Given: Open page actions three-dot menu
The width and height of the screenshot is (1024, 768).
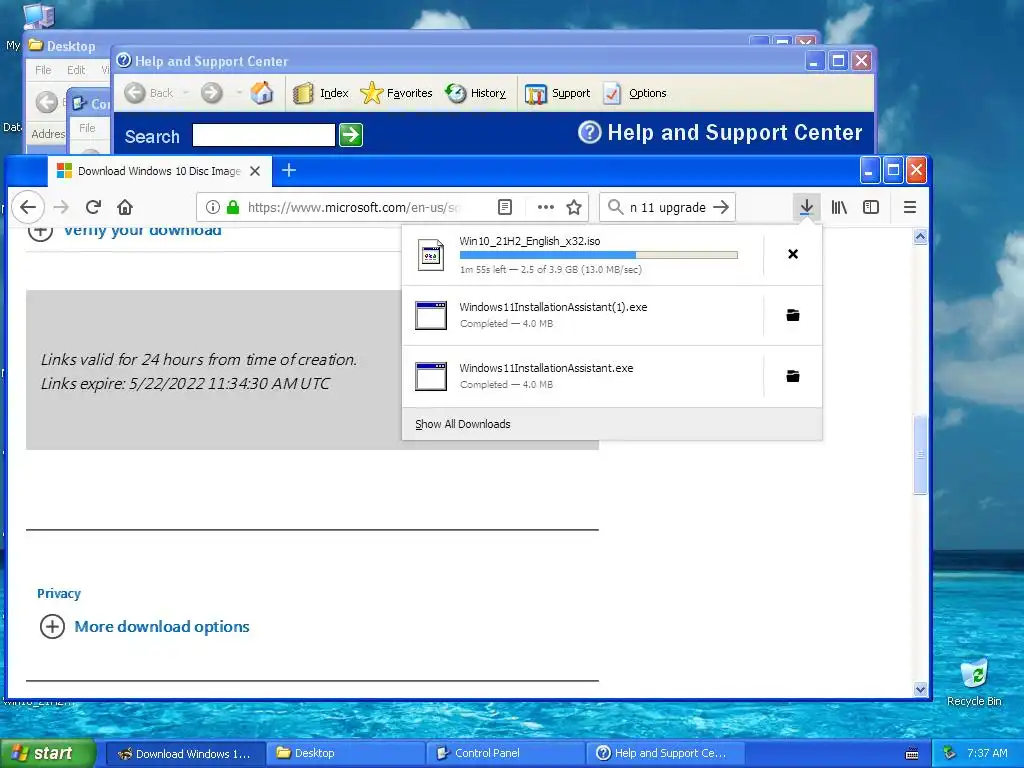Looking at the screenshot, I should 545,208.
